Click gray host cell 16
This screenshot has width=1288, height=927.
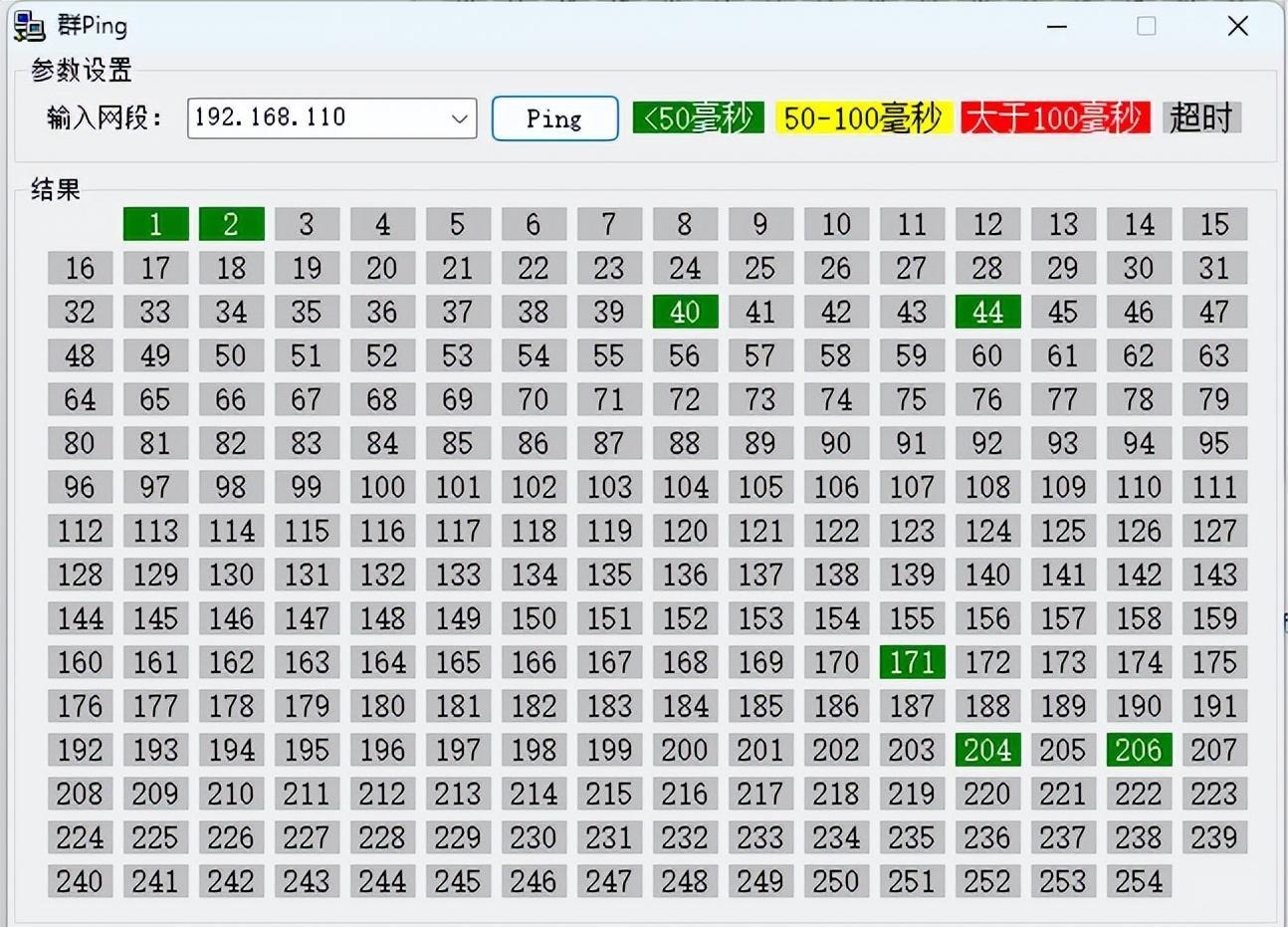(81, 268)
